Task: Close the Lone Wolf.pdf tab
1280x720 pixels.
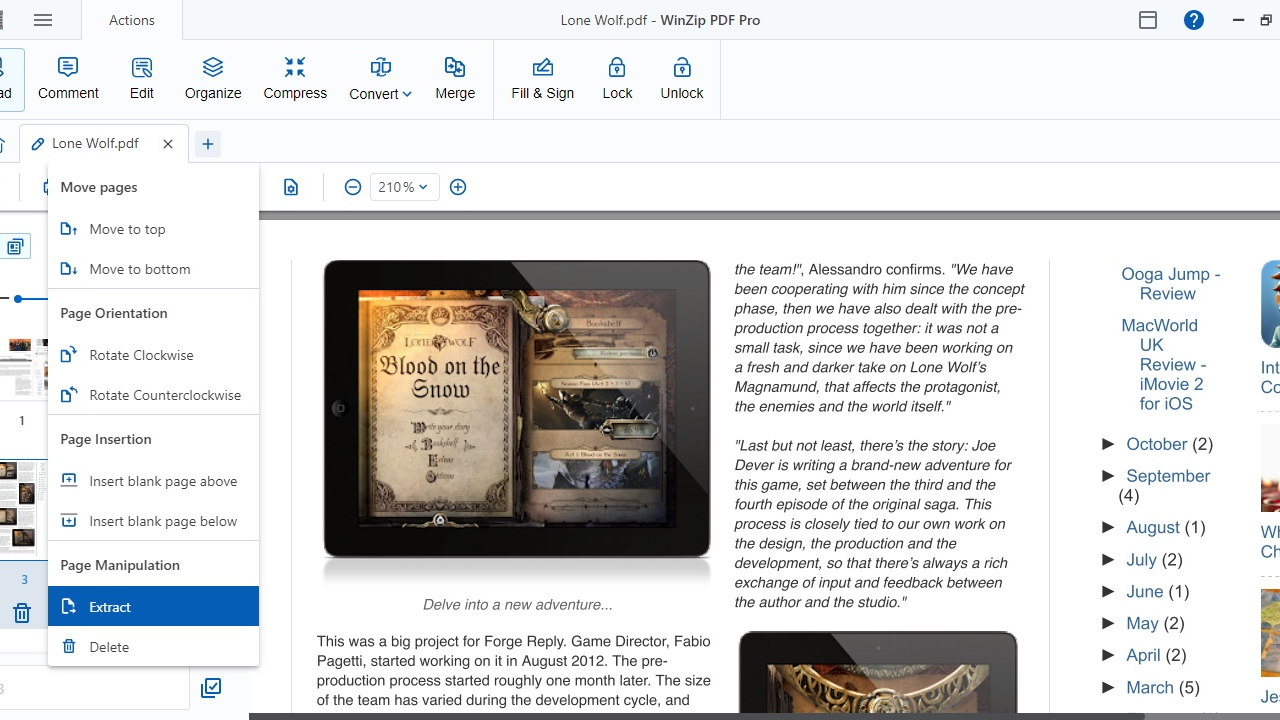Action: coord(168,144)
